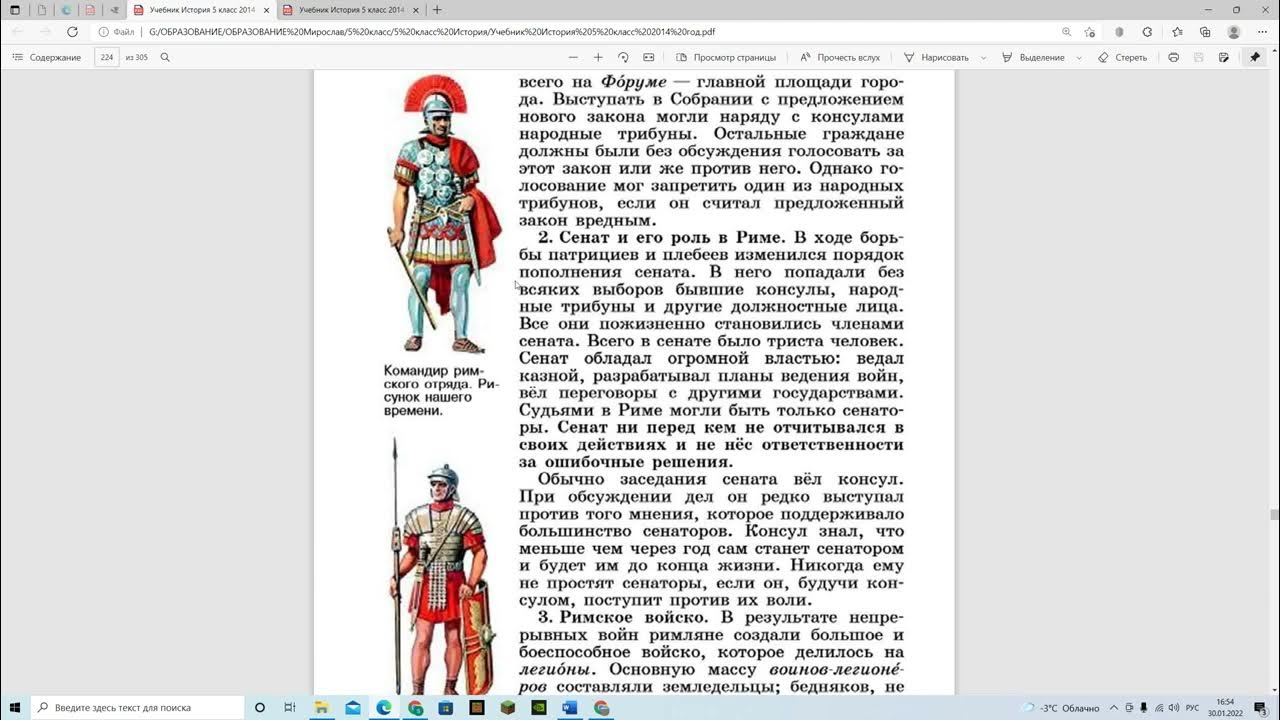Open the Содержание contents panel
The height and width of the screenshot is (720, 1280).
[46, 57]
